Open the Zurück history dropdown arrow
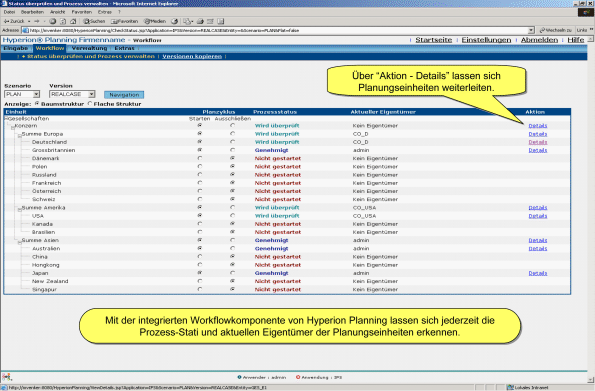This screenshot has width=595, height=391. 29,21
